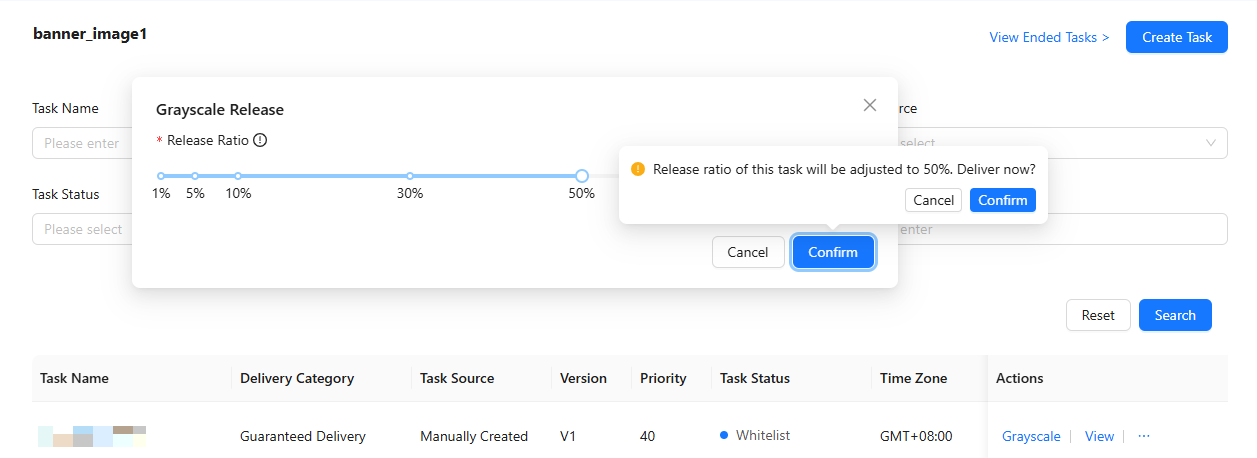Set release ratio slider to 5%
Screen dimensions: 1257x458
(x=195, y=176)
